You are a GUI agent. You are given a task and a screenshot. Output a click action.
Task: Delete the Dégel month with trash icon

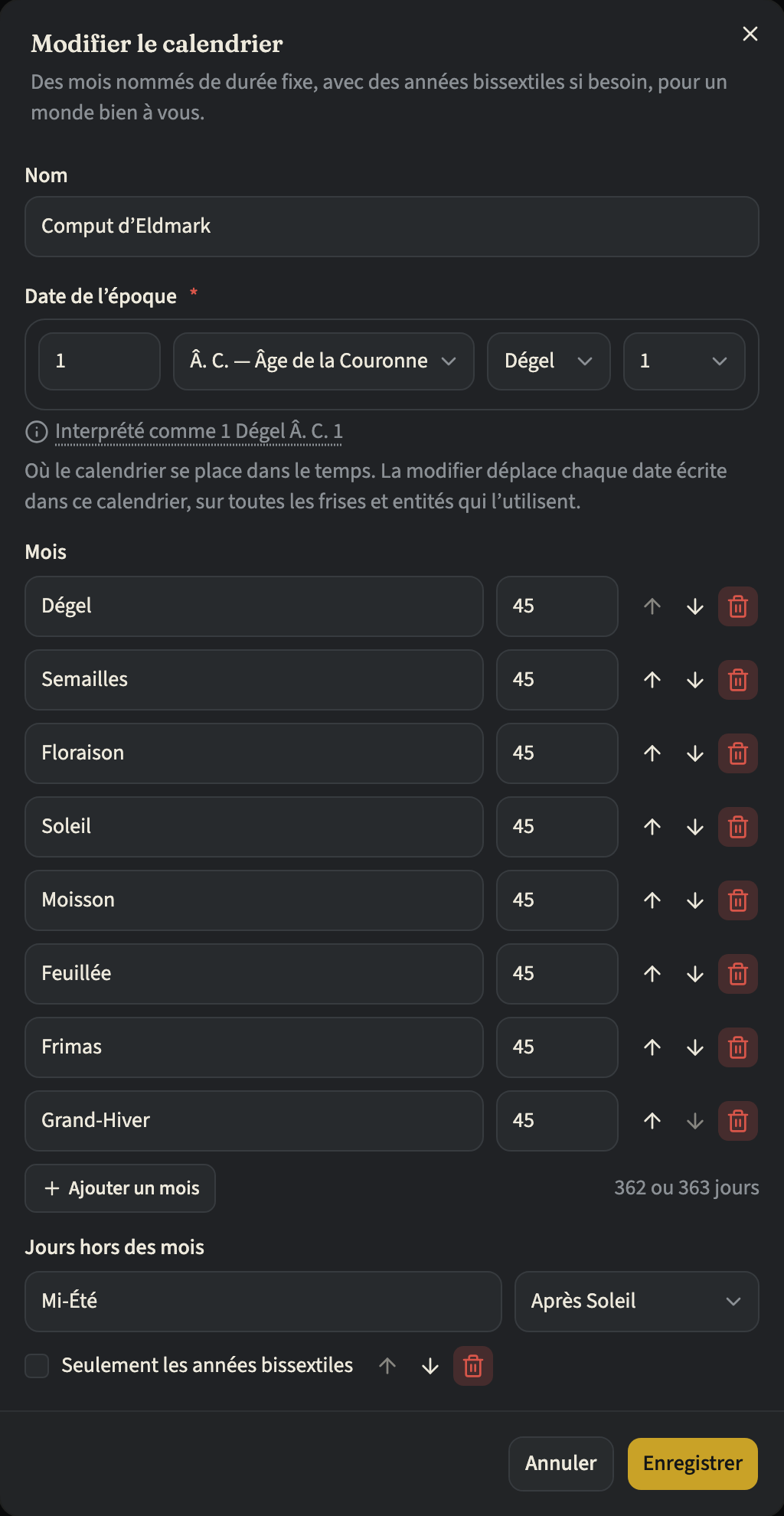(738, 606)
